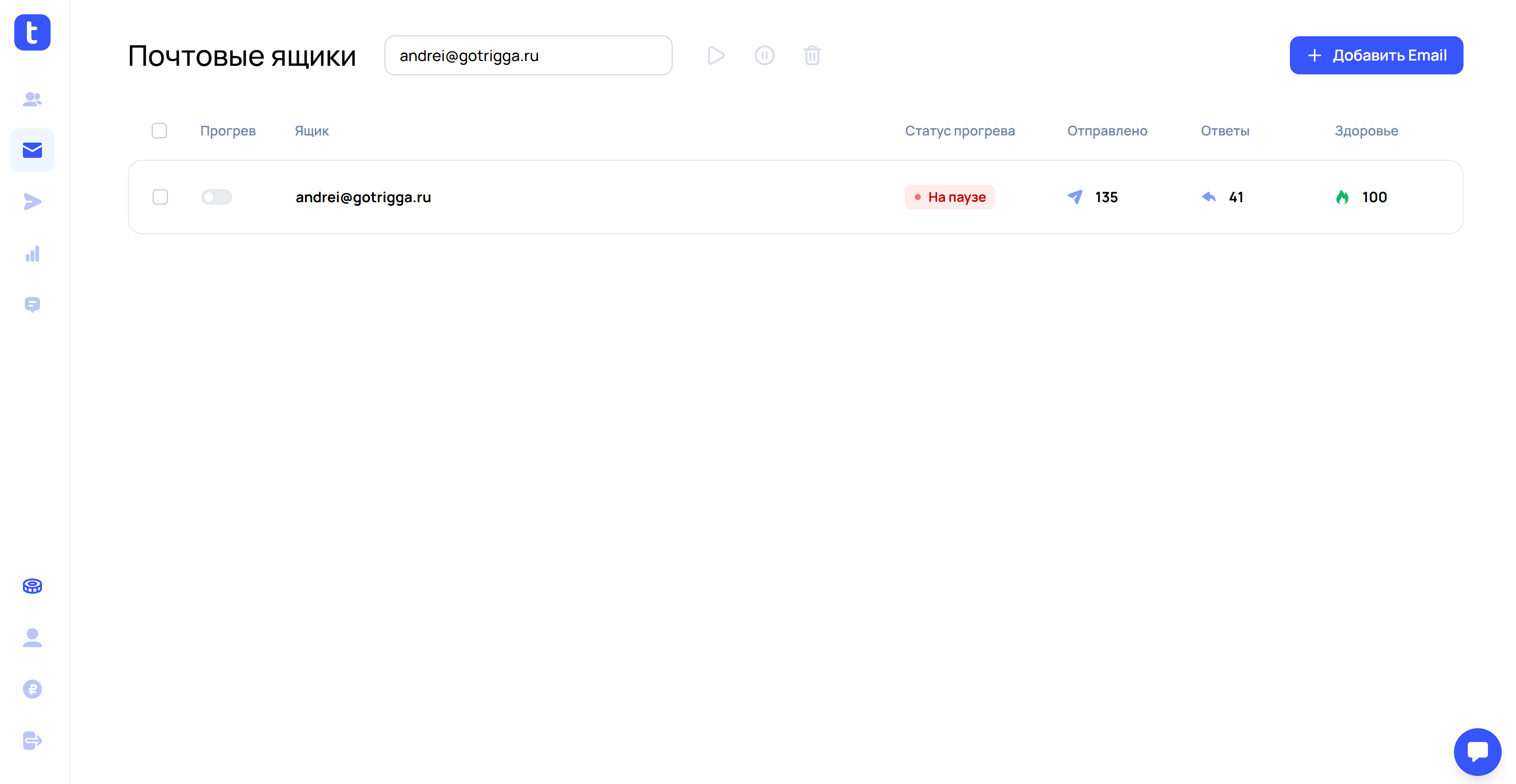This screenshot has width=1516, height=784.
Task: Open the andrei@gotrigga.ru mailbox row
Action: 795,197
